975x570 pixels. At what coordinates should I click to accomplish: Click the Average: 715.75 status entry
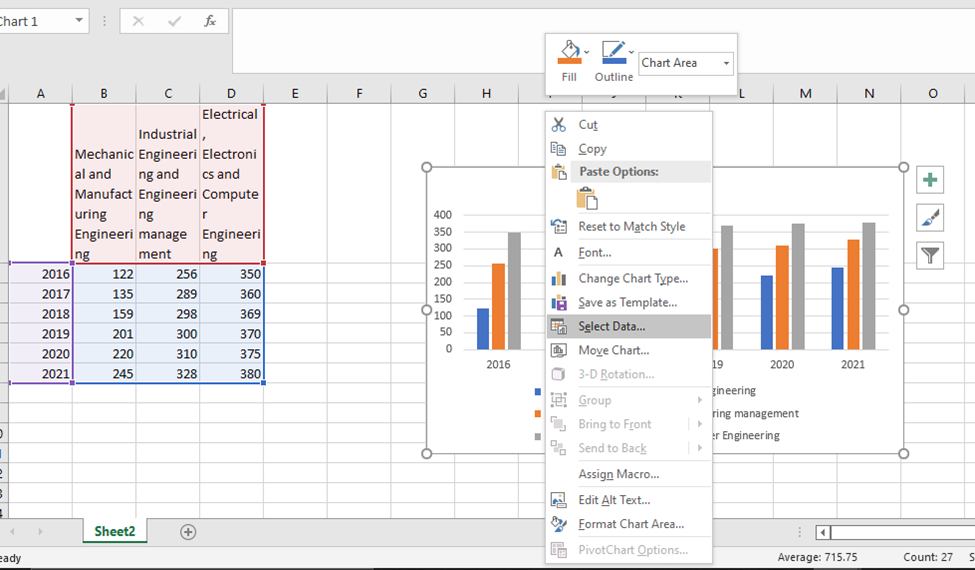point(817,558)
